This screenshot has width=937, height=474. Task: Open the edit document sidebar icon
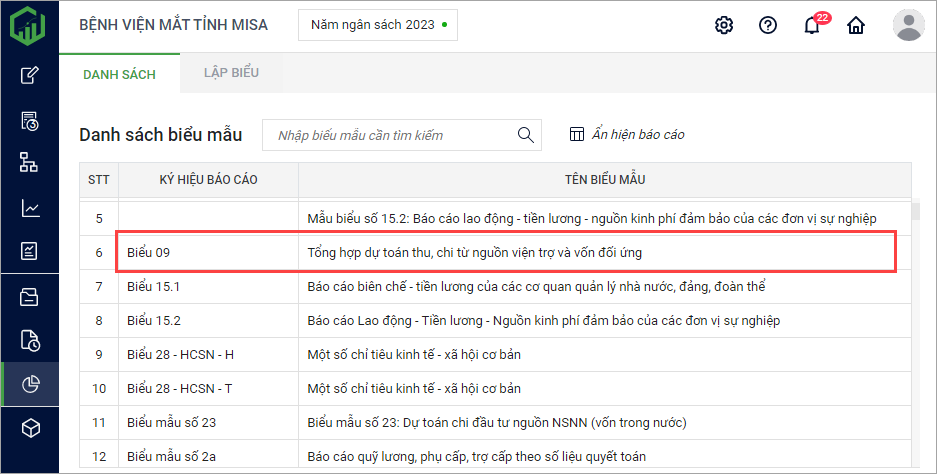pyautogui.click(x=30, y=75)
